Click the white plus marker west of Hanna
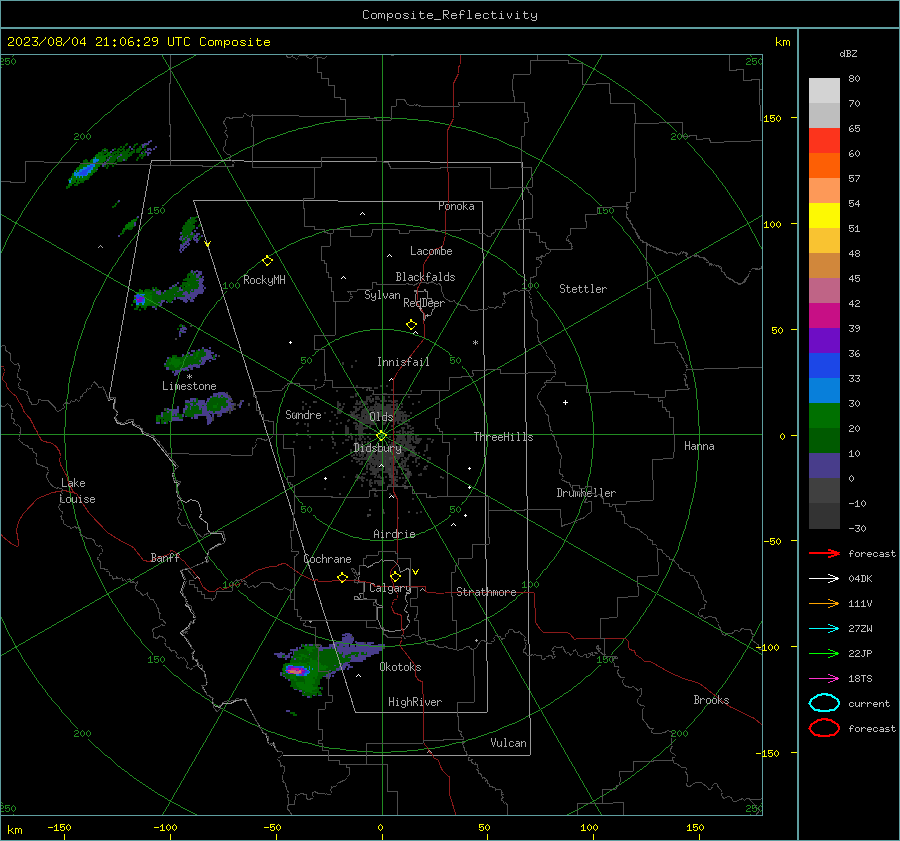 [x=565, y=402]
